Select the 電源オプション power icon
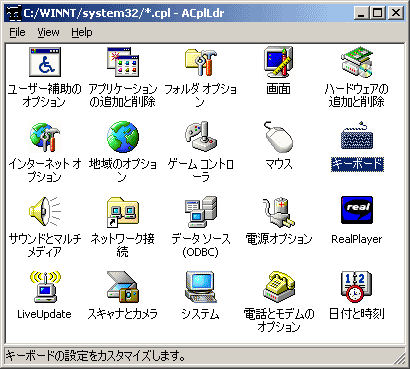Image resolution: width=410 pixels, height=369 pixels. click(x=279, y=212)
